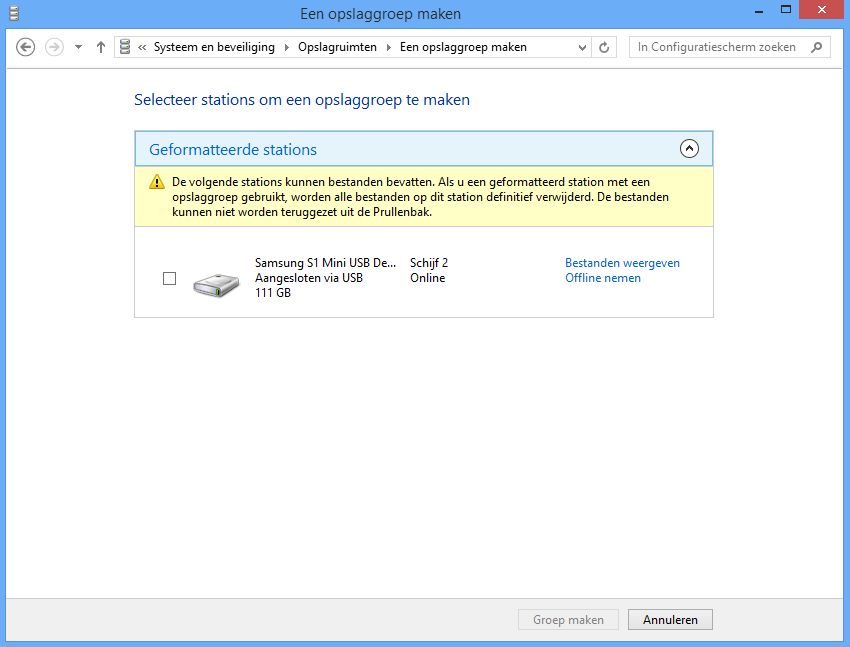Click the forward navigation arrow
The image size is (850, 647).
pos(54,47)
